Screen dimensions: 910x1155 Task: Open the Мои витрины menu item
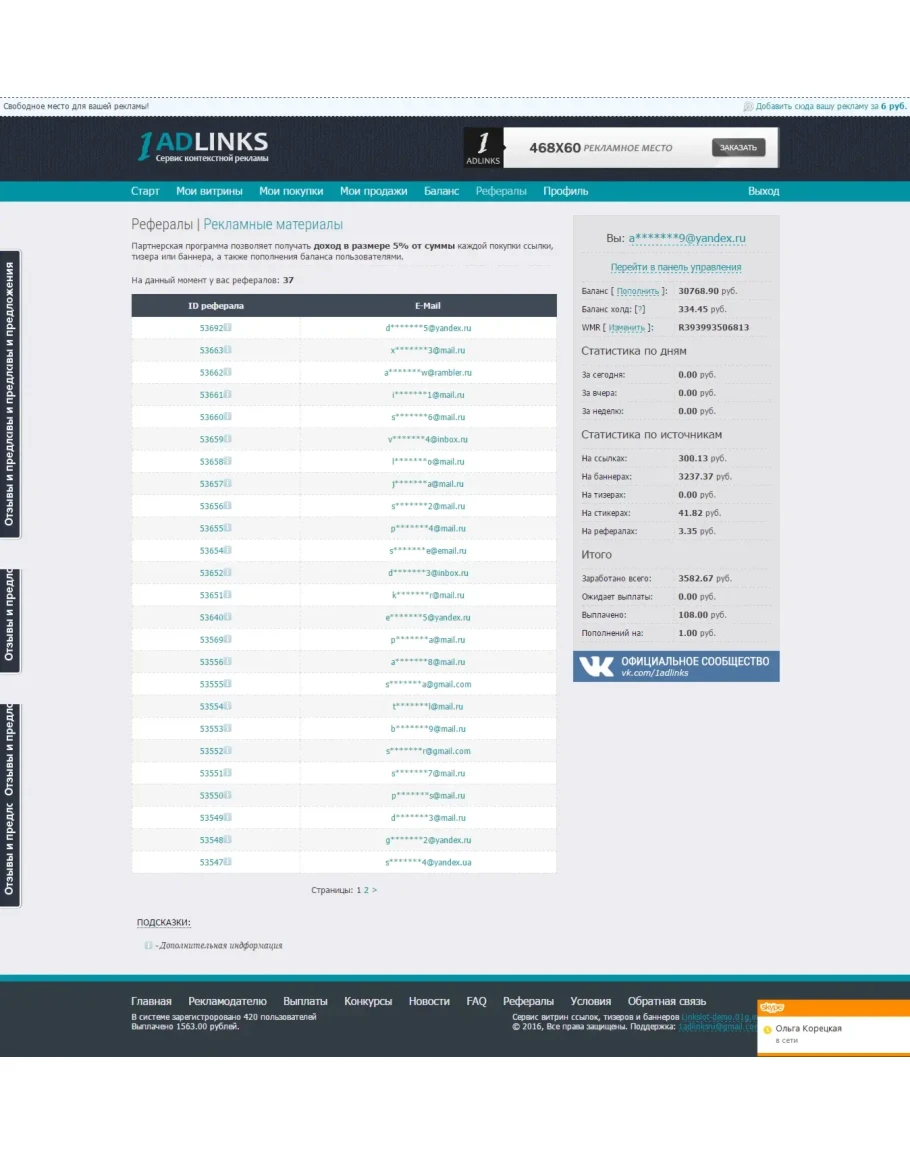click(x=209, y=191)
